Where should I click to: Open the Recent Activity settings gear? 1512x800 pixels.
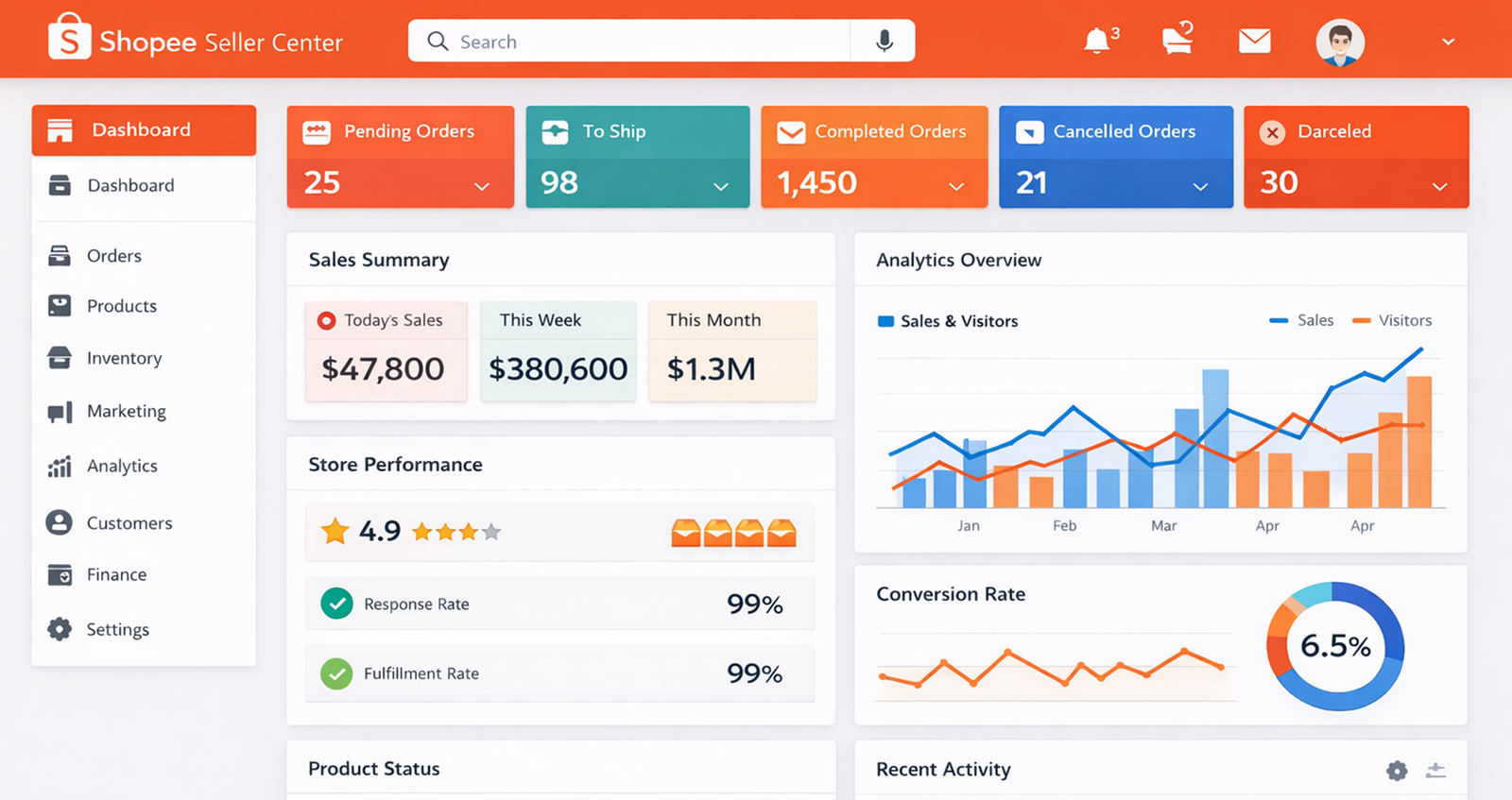[1397, 771]
